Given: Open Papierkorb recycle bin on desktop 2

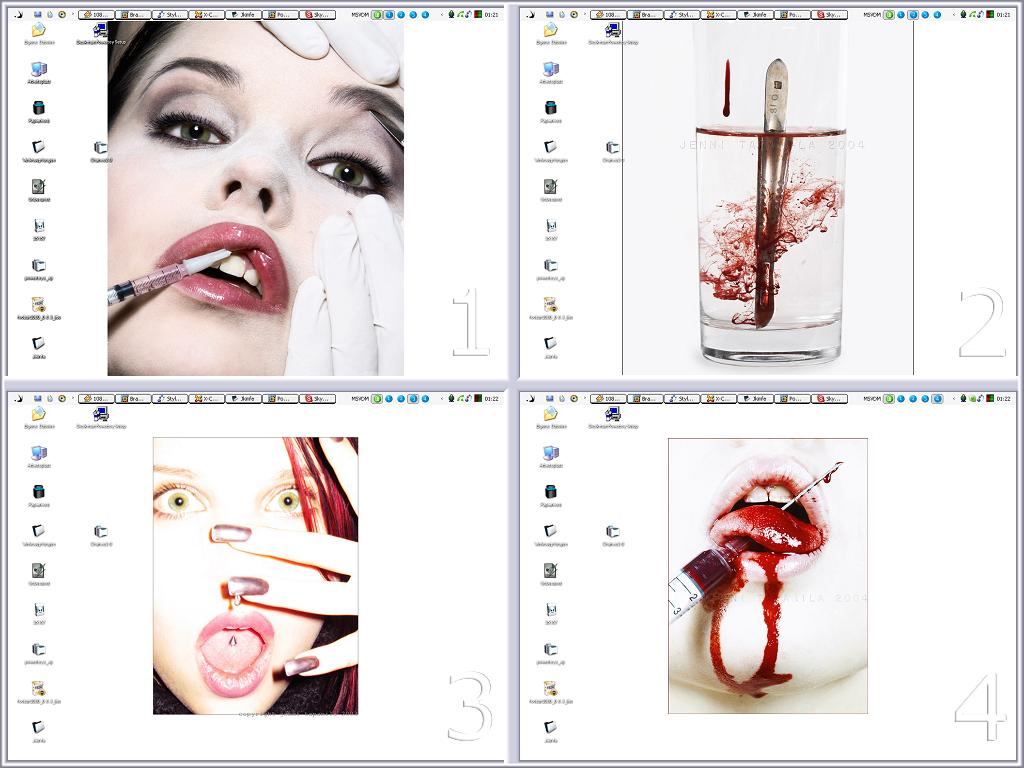Looking at the screenshot, I should [x=550, y=108].
